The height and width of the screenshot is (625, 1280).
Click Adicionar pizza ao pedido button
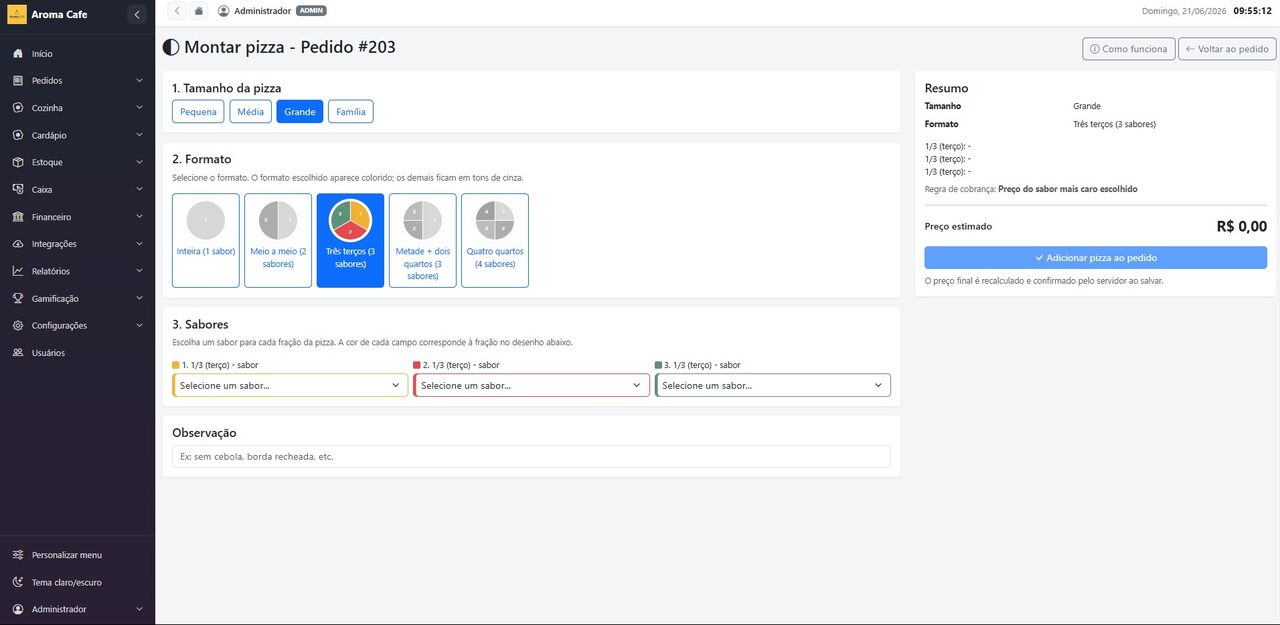point(1096,258)
